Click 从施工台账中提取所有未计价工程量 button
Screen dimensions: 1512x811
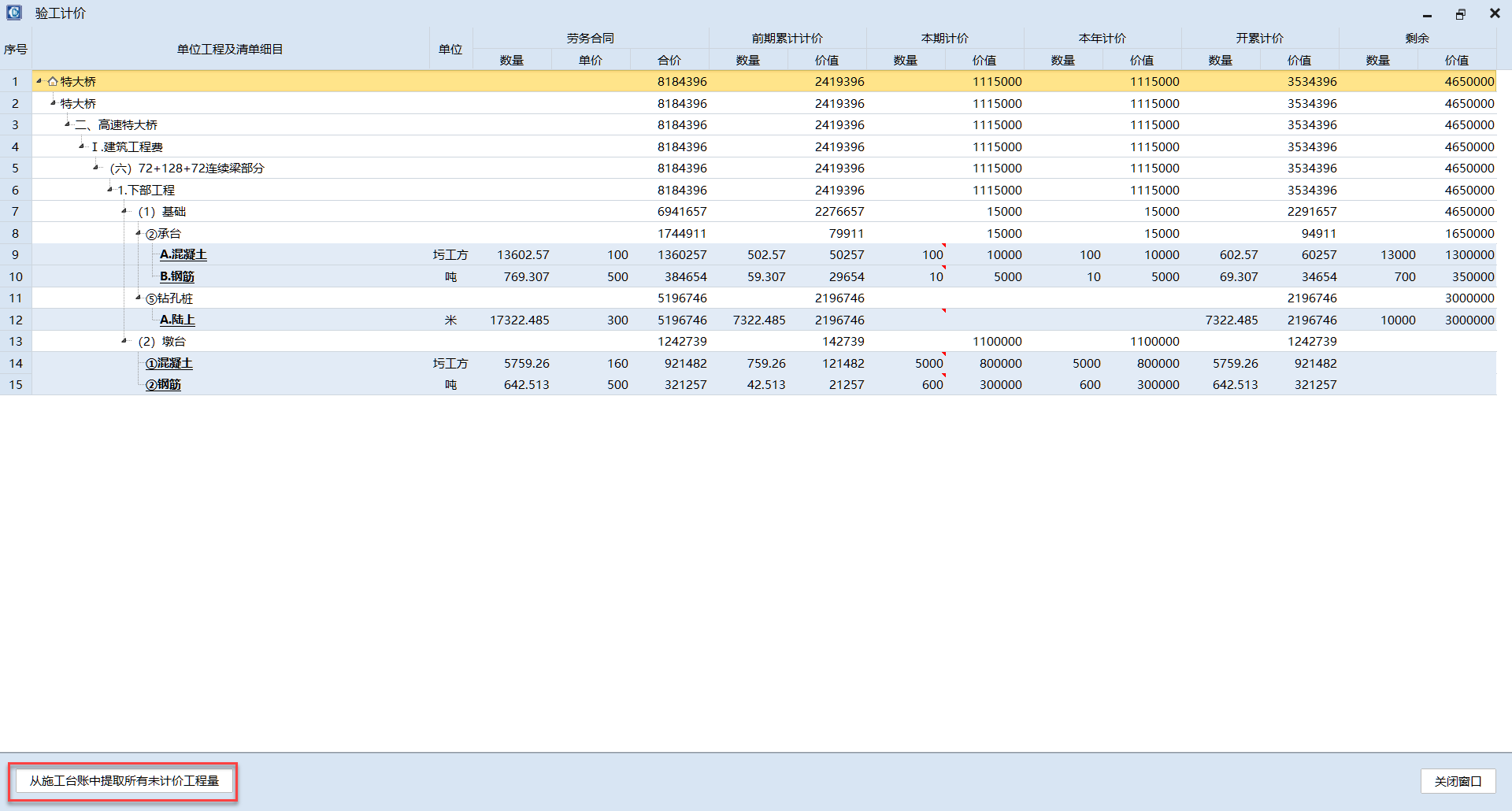[x=124, y=780]
